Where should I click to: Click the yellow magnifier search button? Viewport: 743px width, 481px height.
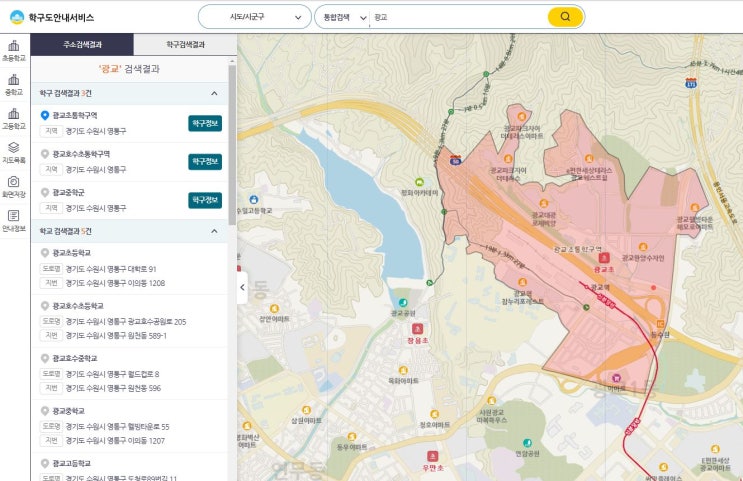click(565, 17)
